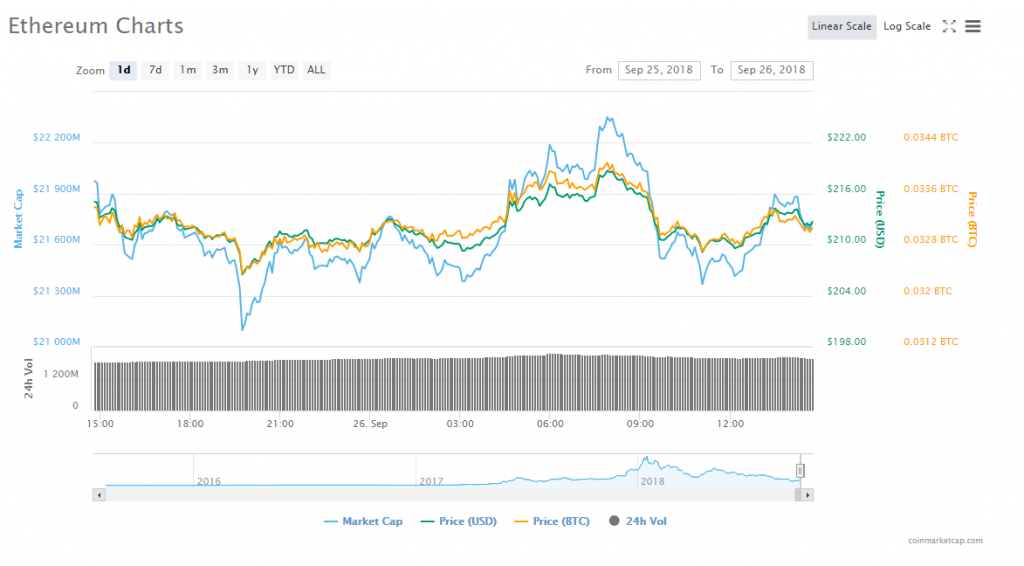Open the From date field
The height and width of the screenshot is (566, 1024).
(x=659, y=70)
